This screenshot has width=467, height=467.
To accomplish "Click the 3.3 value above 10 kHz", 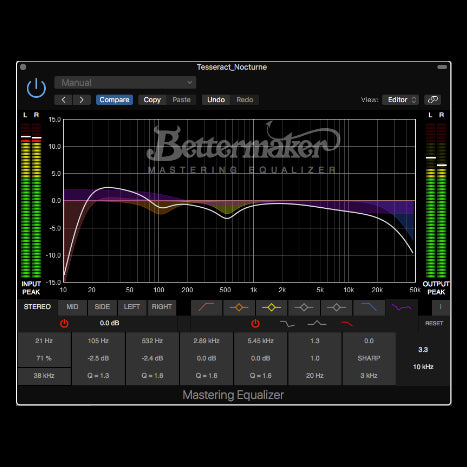I will tap(423, 349).
